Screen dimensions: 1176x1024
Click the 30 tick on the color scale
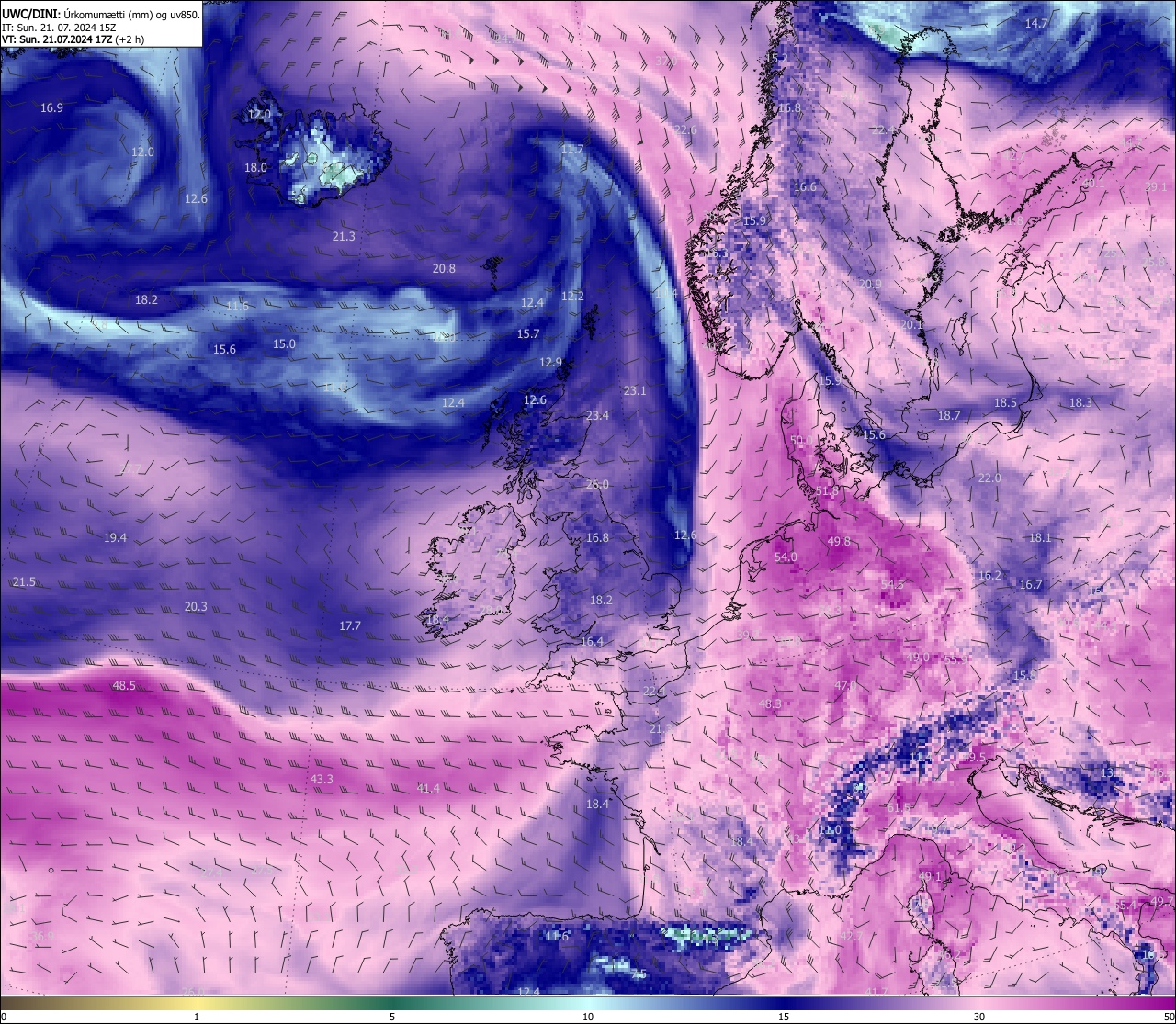[979, 1017]
